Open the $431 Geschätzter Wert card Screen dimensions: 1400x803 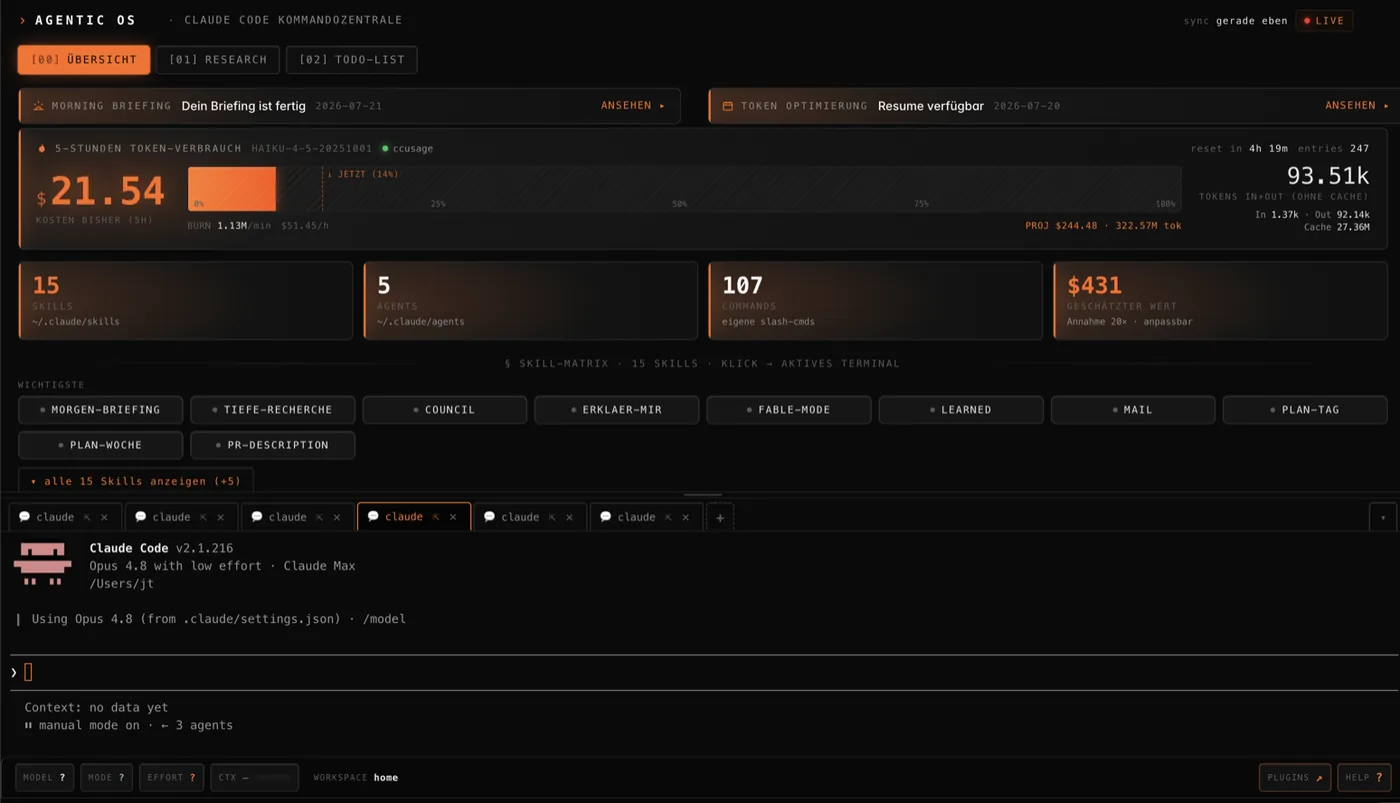(x=1220, y=301)
